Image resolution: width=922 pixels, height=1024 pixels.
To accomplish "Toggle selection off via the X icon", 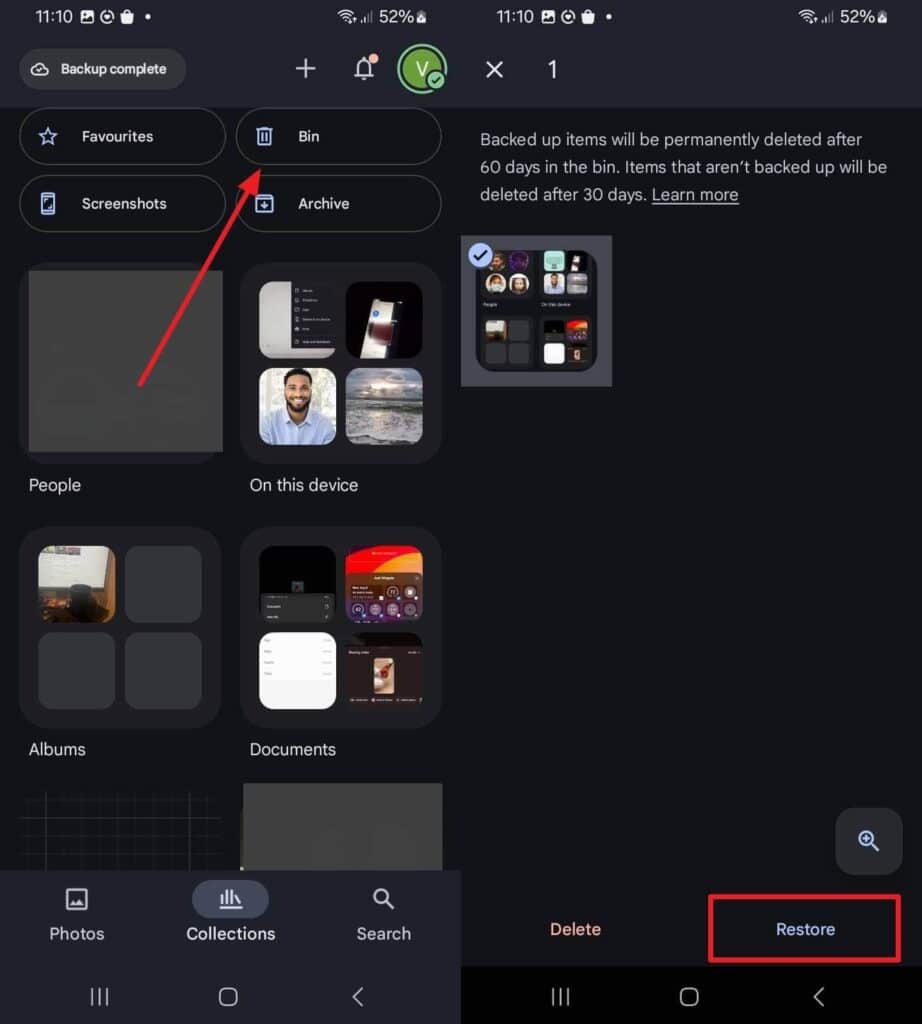I will pos(494,69).
